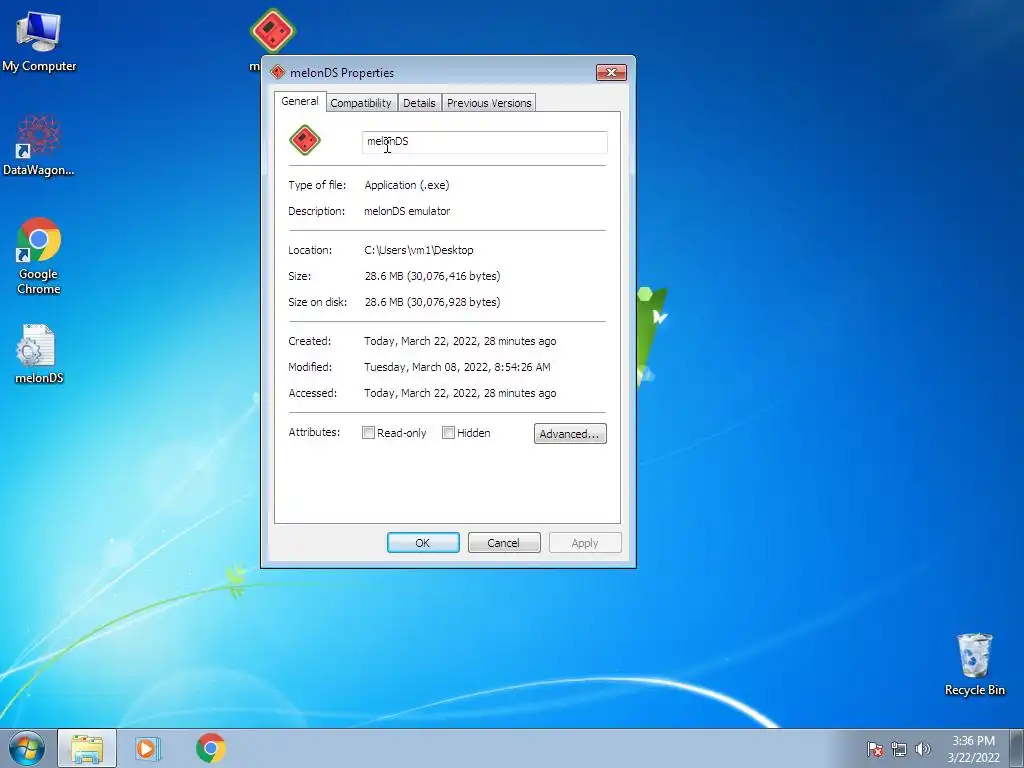
Task: Click the melonDS icon in the Properties title bar
Action: click(278, 72)
